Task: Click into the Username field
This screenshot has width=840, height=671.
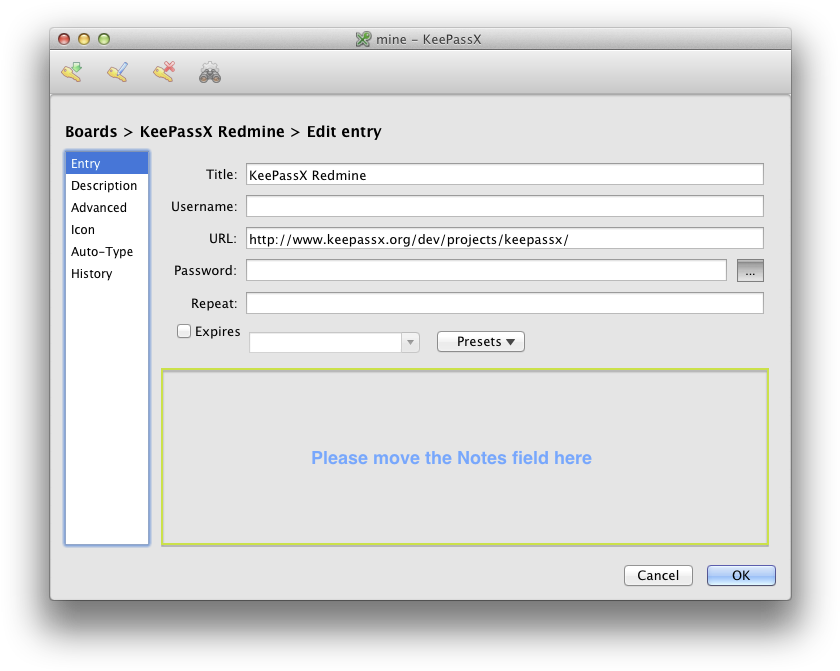Action: (x=505, y=206)
